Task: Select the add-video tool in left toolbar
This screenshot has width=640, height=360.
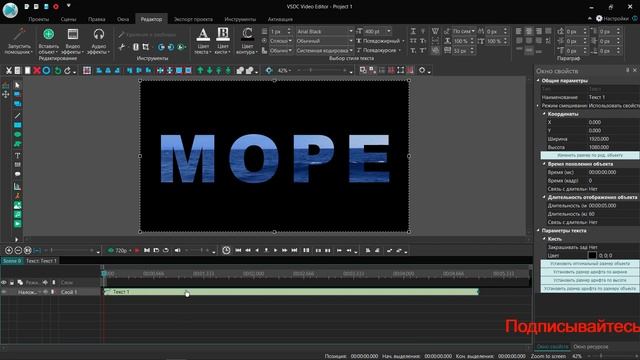Action: (x=17, y=224)
